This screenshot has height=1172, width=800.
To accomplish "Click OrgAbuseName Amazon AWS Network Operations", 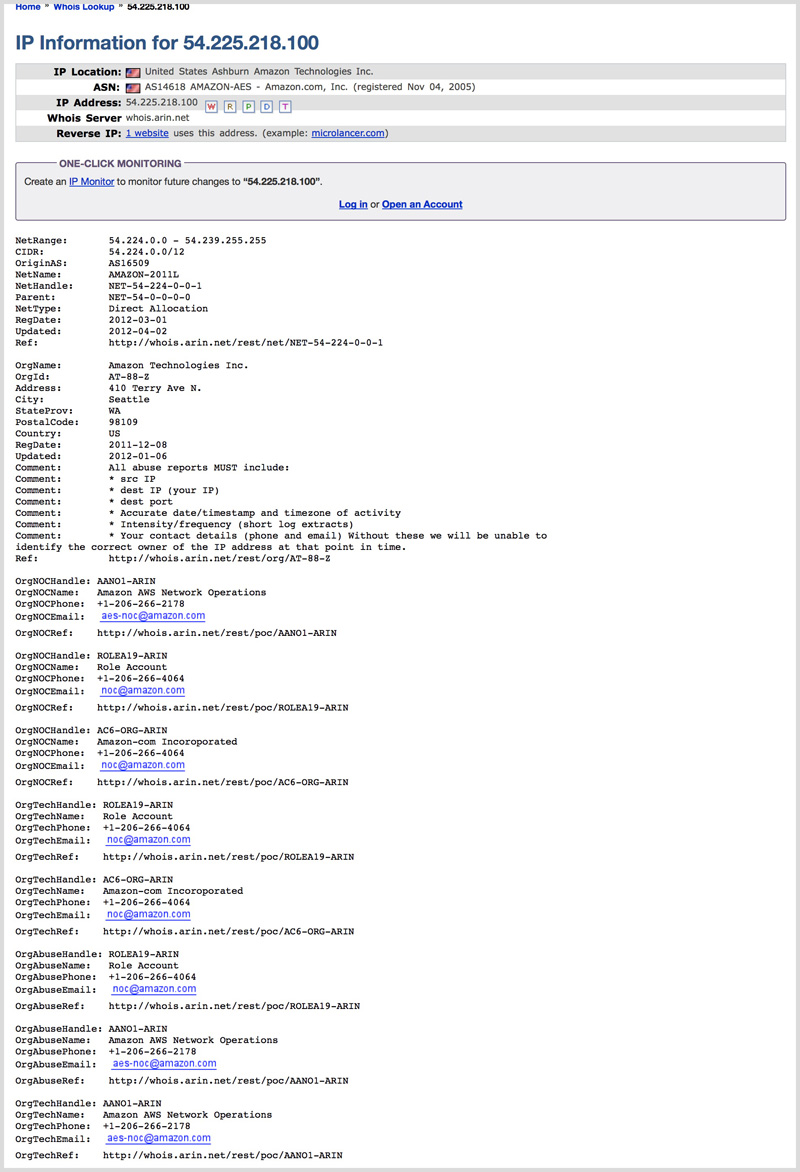I will (193, 1040).
